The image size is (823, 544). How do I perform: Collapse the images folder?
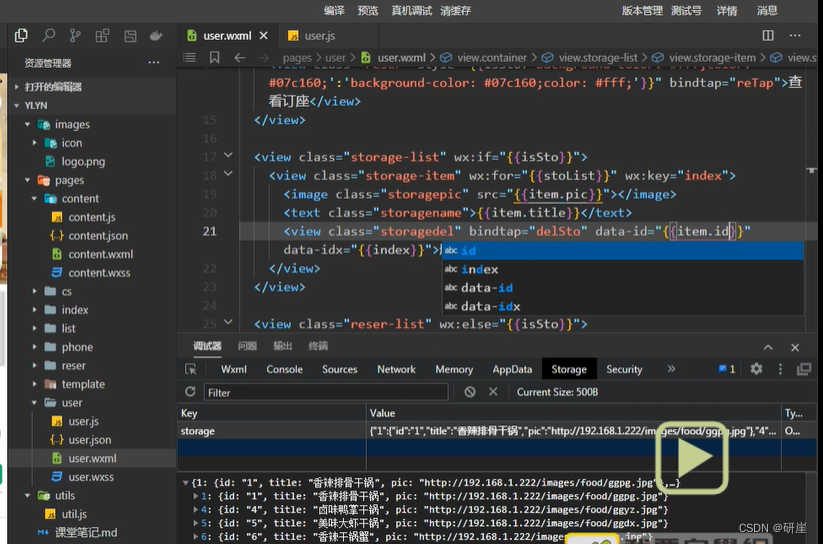point(28,124)
